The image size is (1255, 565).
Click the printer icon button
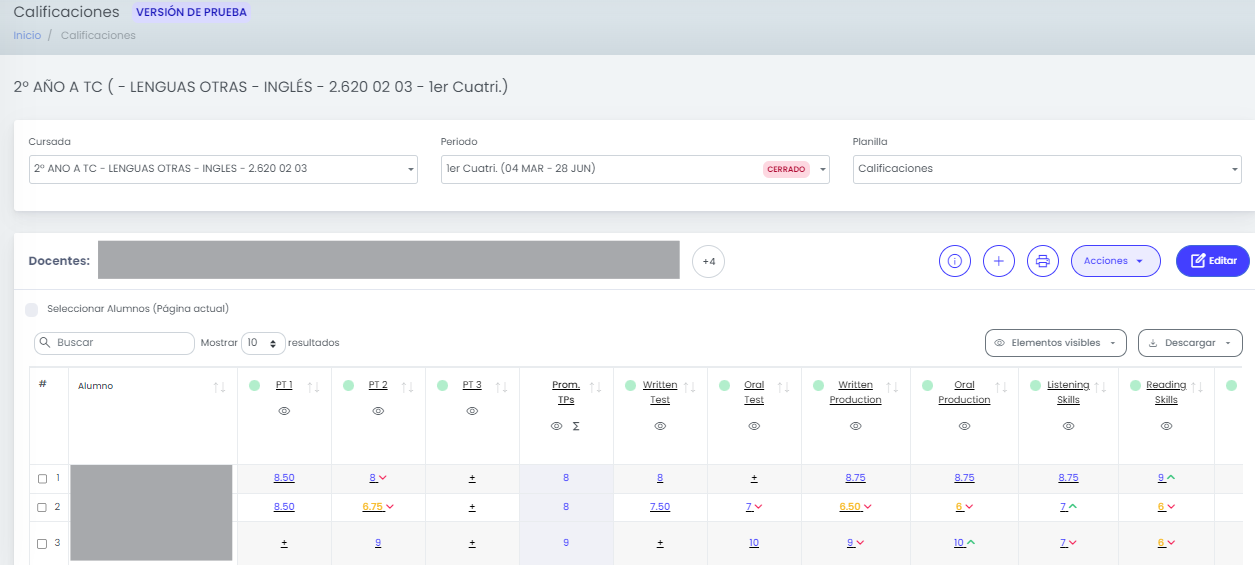[x=1043, y=261]
